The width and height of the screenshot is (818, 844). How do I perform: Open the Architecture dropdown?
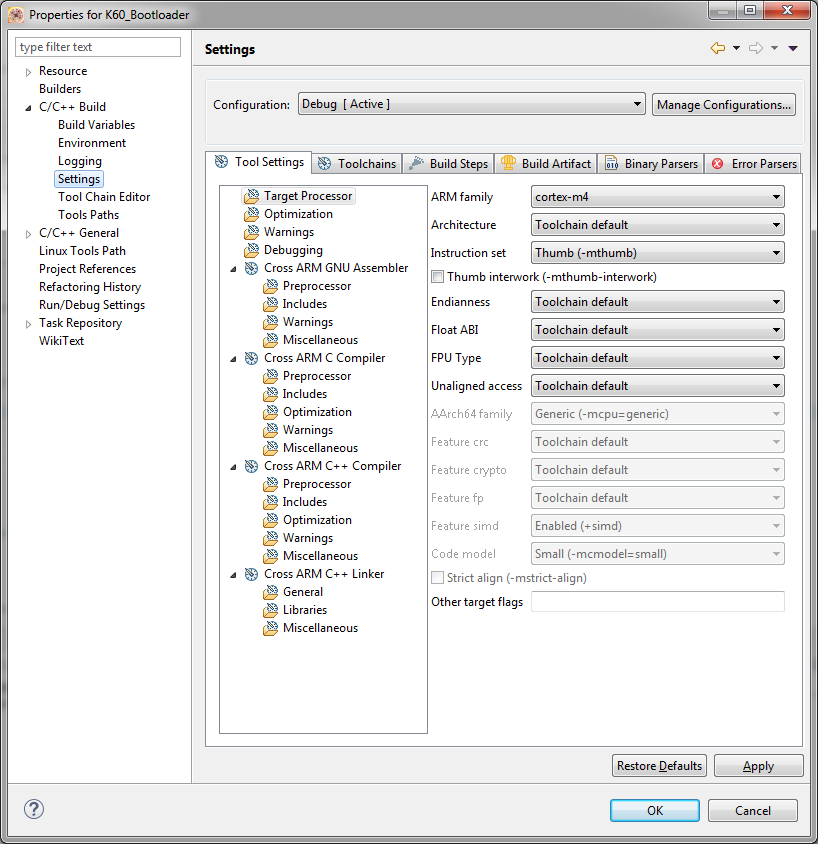point(658,225)
